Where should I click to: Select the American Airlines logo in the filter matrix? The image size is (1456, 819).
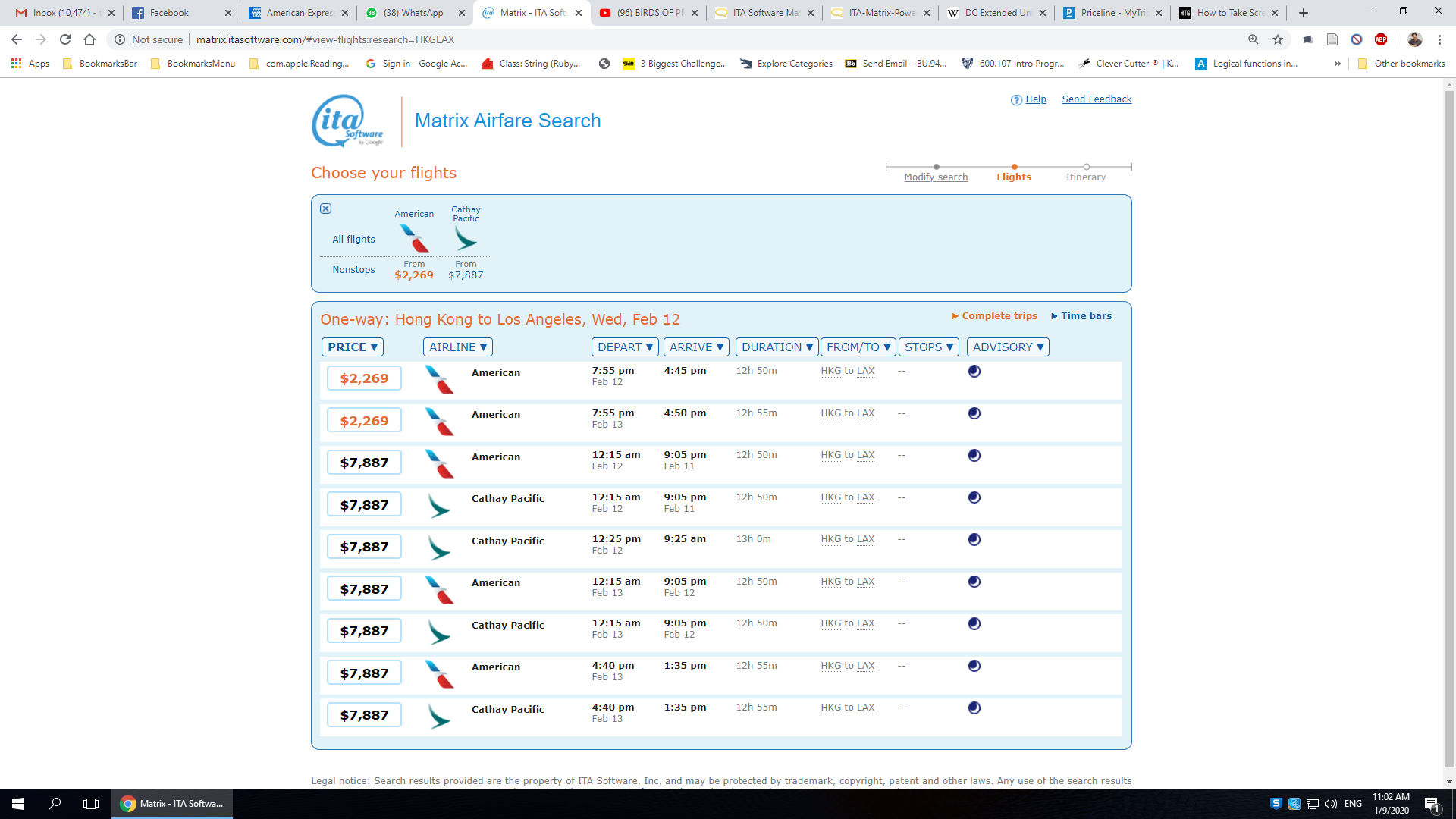point(414,235)
